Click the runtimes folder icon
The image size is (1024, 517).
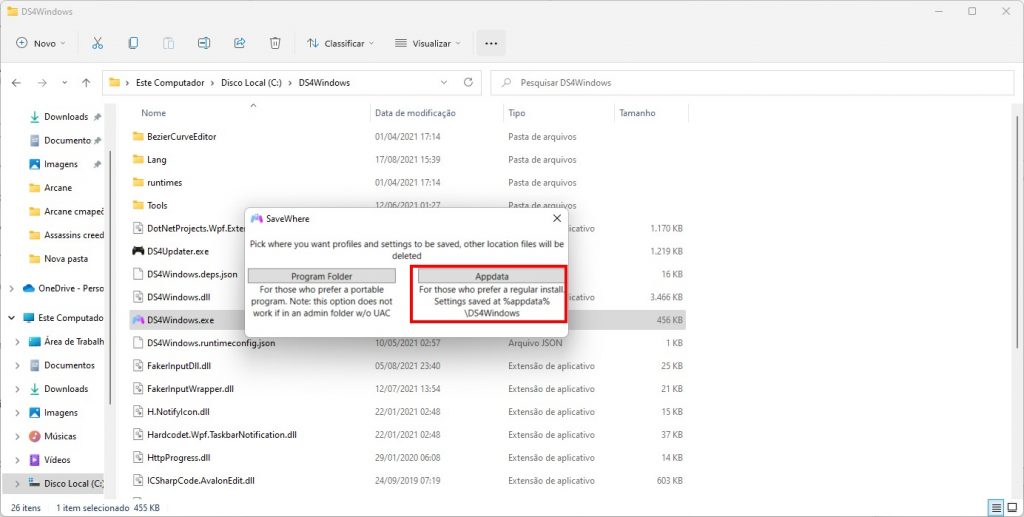click(138, 182)
